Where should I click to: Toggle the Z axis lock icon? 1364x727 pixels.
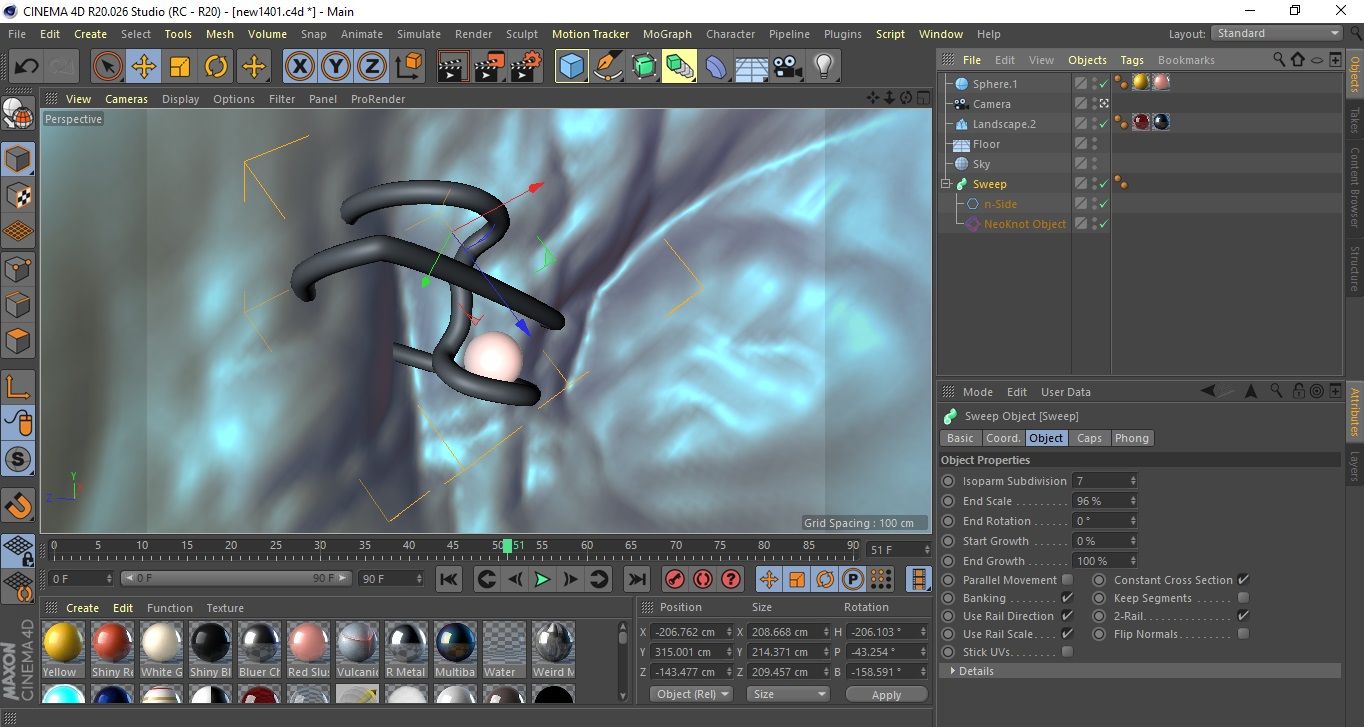[x=372, y=67]
